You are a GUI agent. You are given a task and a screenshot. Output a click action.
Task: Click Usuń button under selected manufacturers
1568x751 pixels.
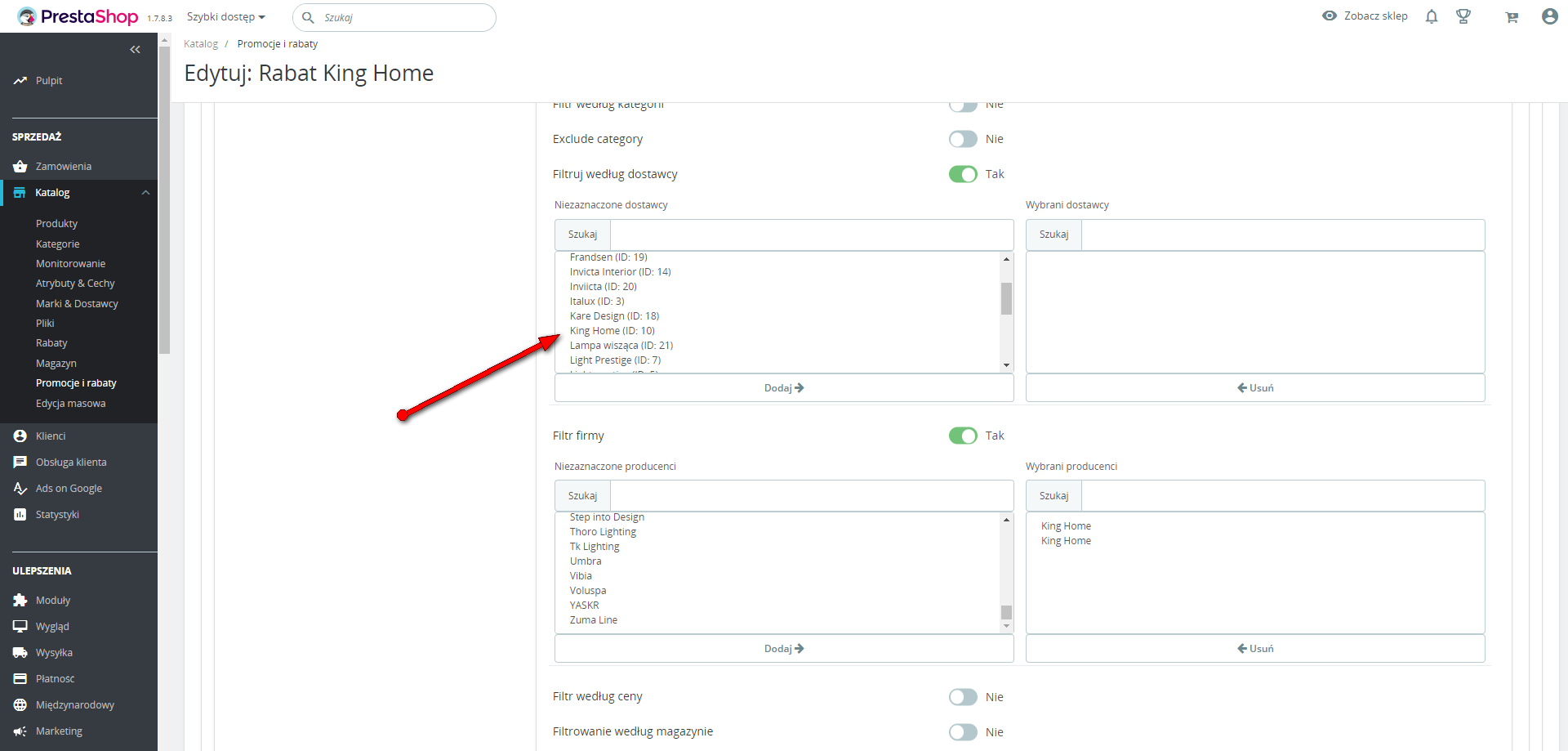[1255, 649]
